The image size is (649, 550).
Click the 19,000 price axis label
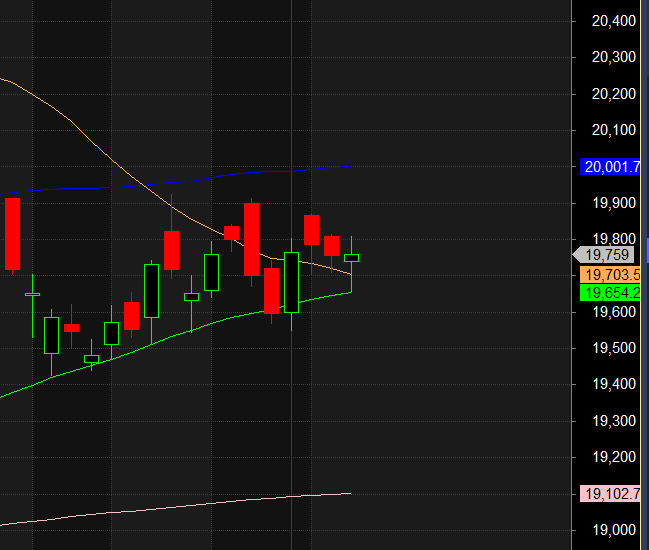click(614, 530)
